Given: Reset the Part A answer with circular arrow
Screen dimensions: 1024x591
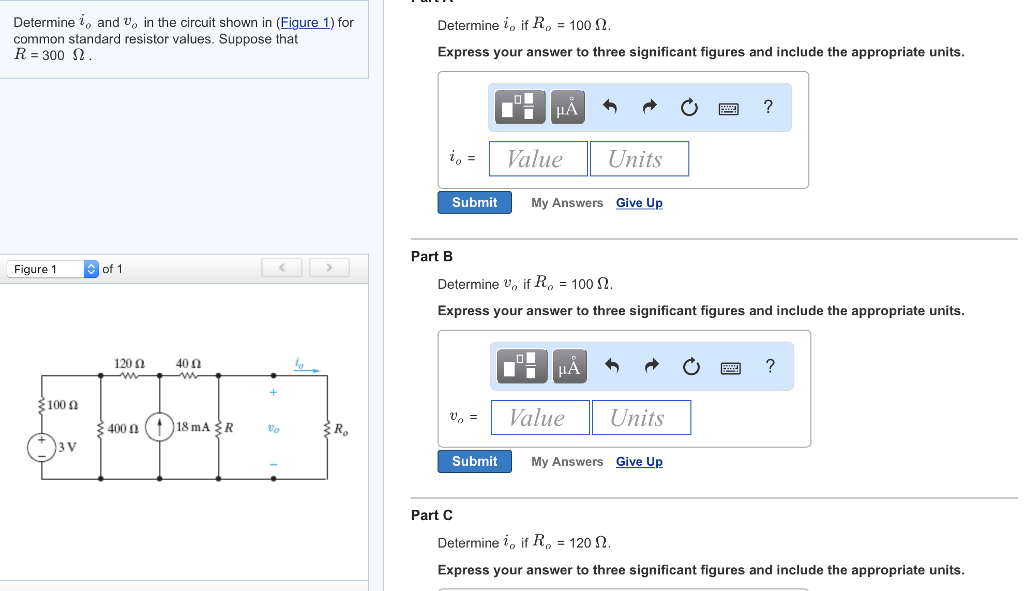Looking at the screenshot, I should tap(689, 107).
